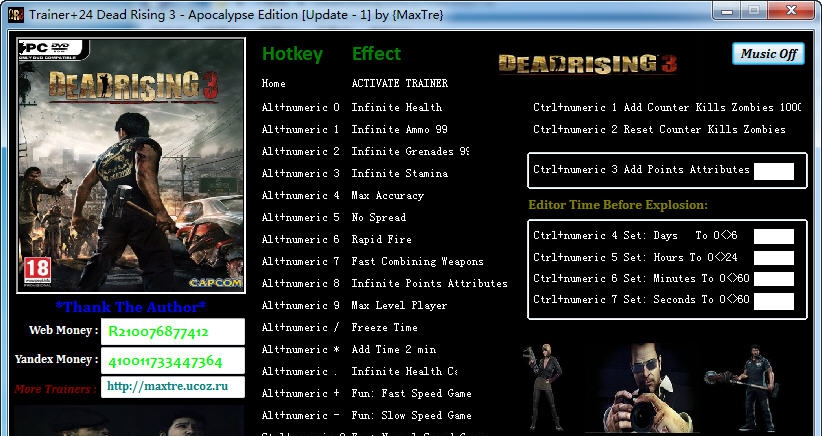Click the 'Max Level Player' label
This screenshot has height=436, width=822.
click(399, 306)
